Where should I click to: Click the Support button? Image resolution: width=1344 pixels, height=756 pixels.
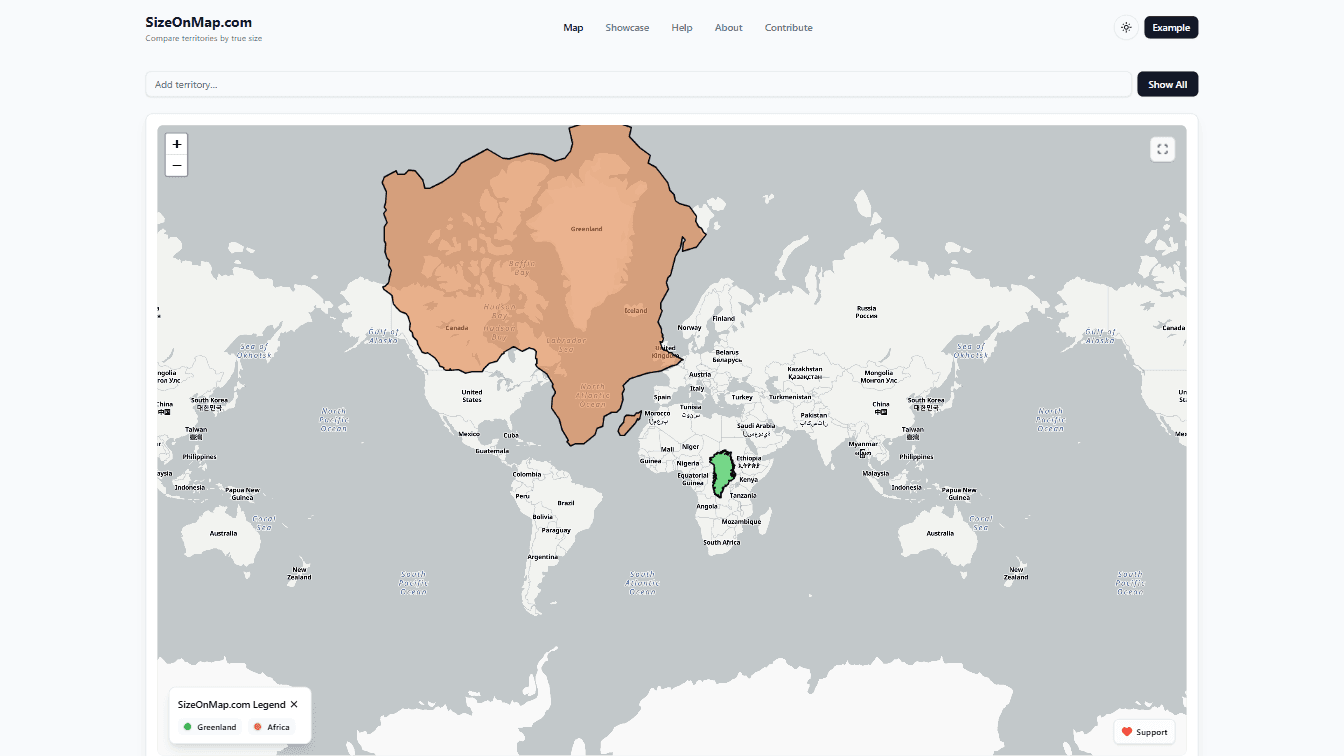pos(1144,731)
